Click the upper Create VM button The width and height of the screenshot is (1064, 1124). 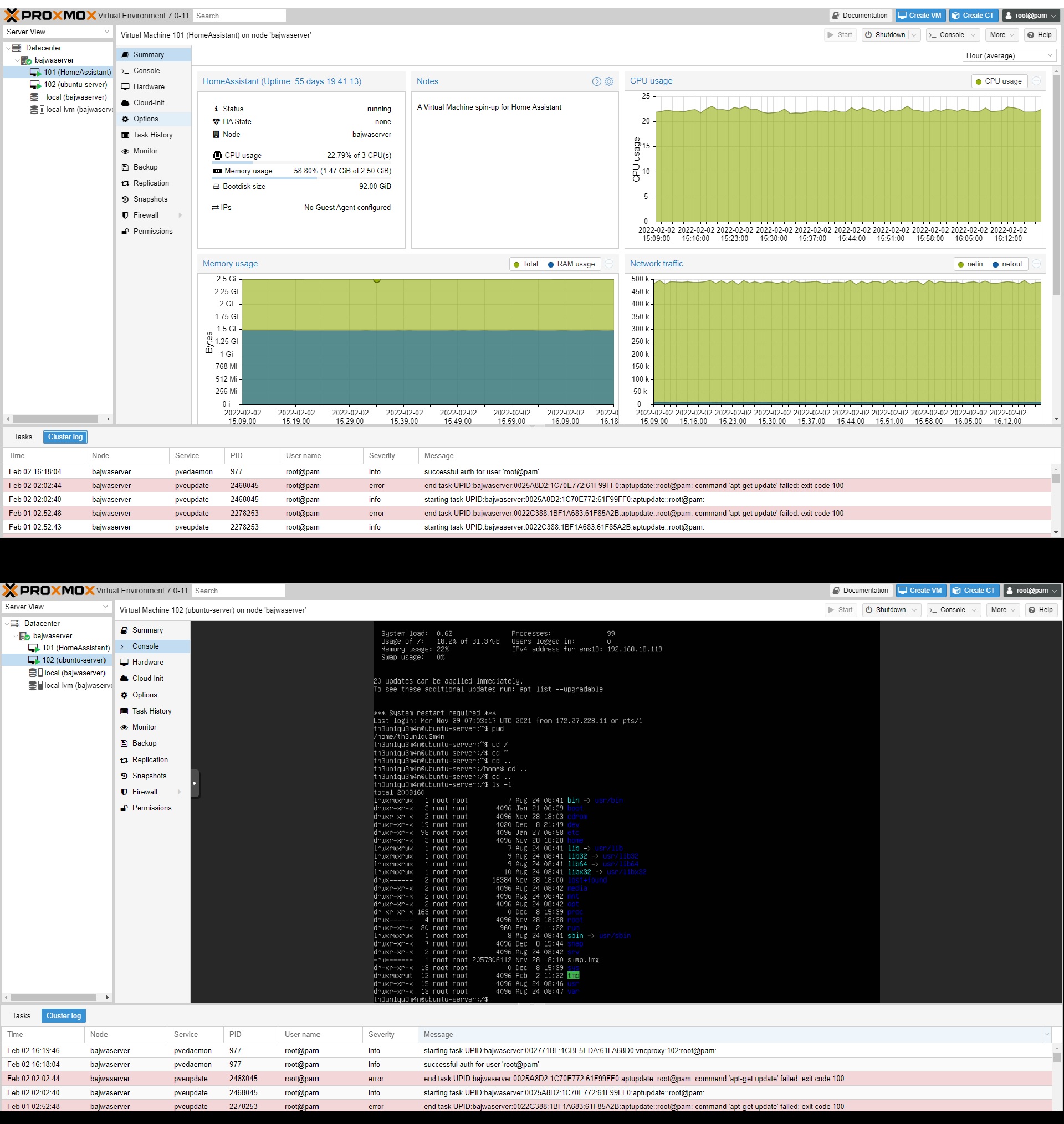coord(920,16)
